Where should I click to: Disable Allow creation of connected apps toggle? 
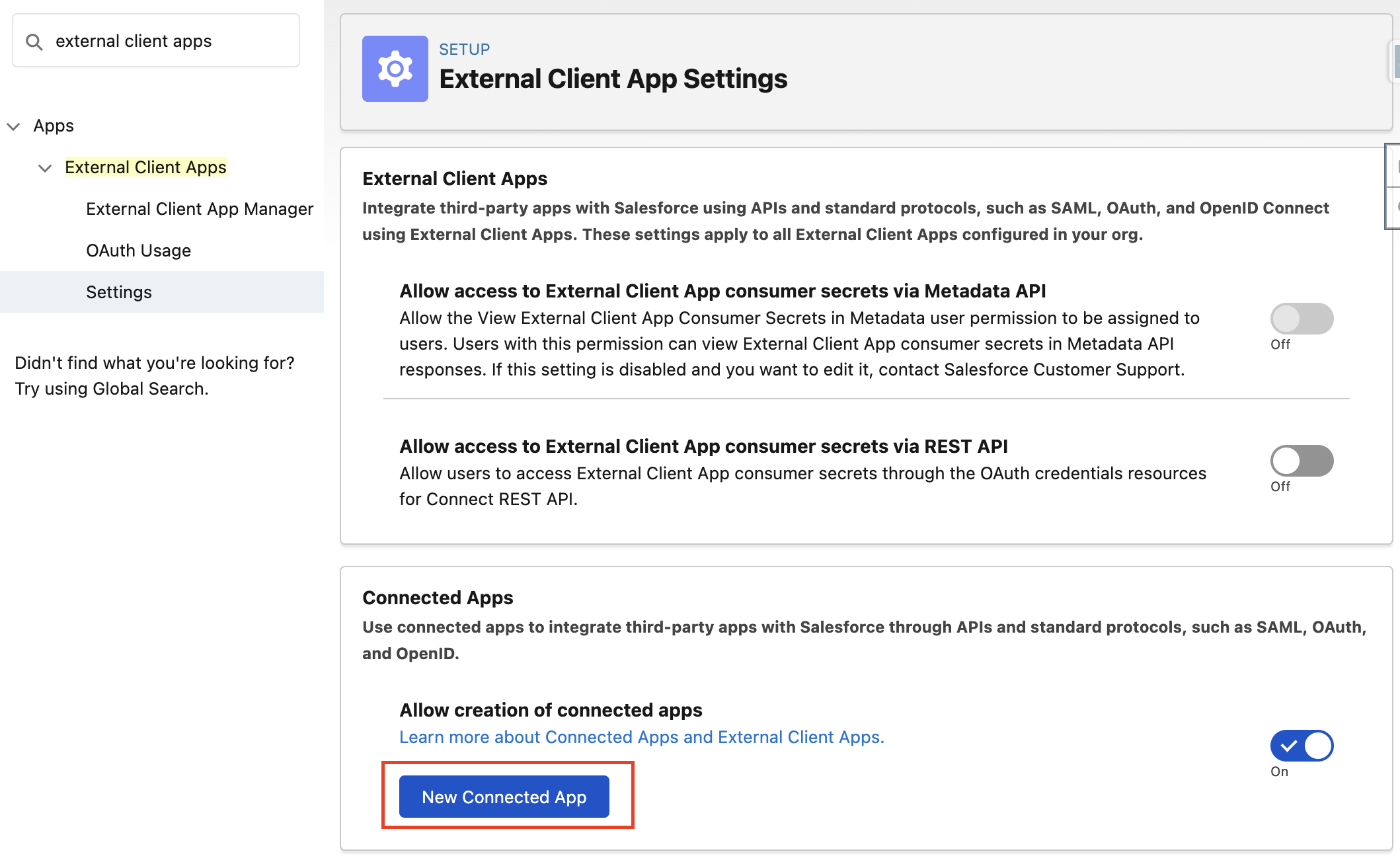[x=1301, y=746]
